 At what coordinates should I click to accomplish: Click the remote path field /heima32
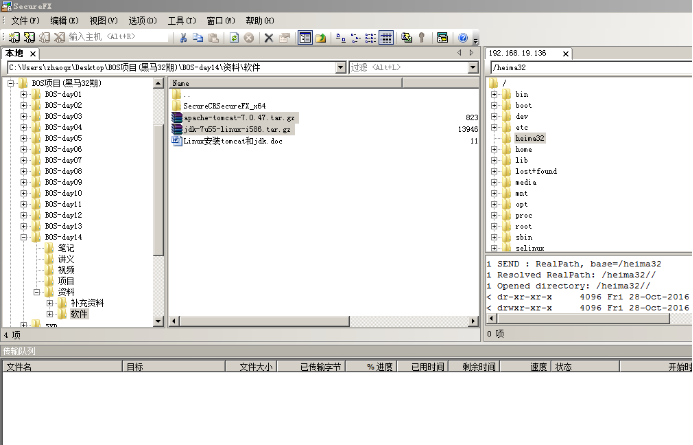[x=591, y=67]
